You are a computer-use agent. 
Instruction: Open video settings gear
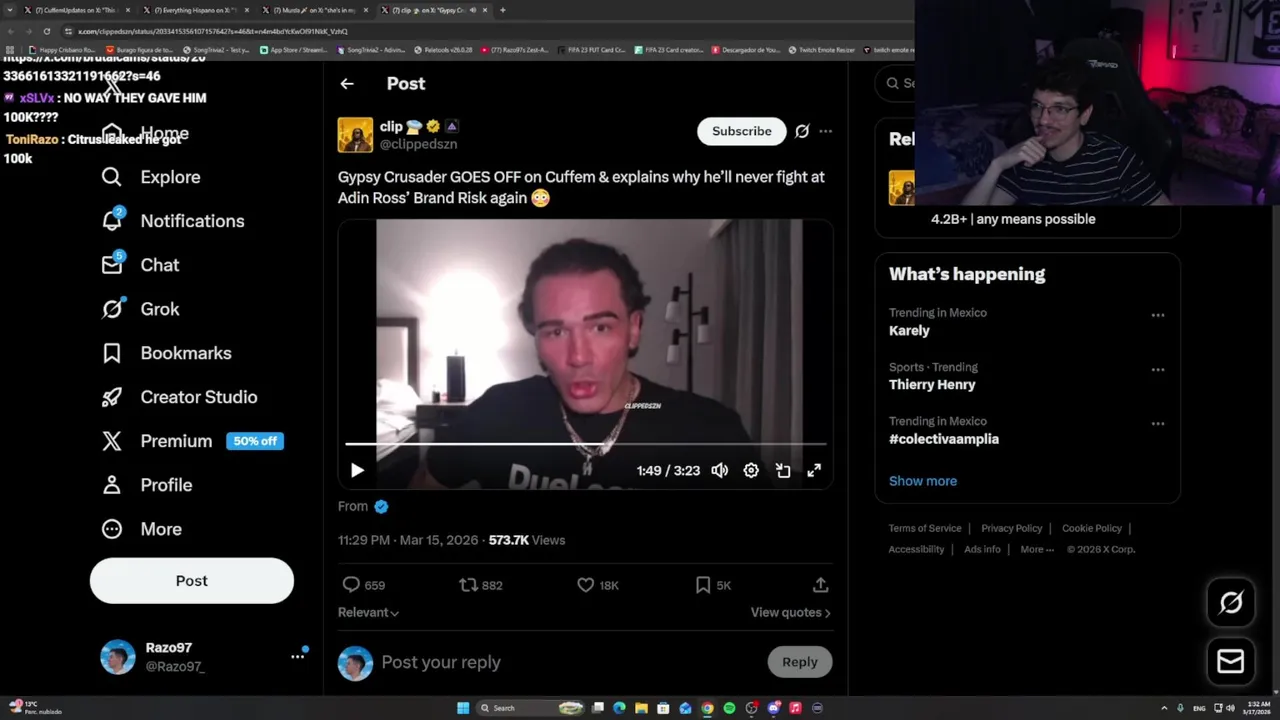coord(751,470)
